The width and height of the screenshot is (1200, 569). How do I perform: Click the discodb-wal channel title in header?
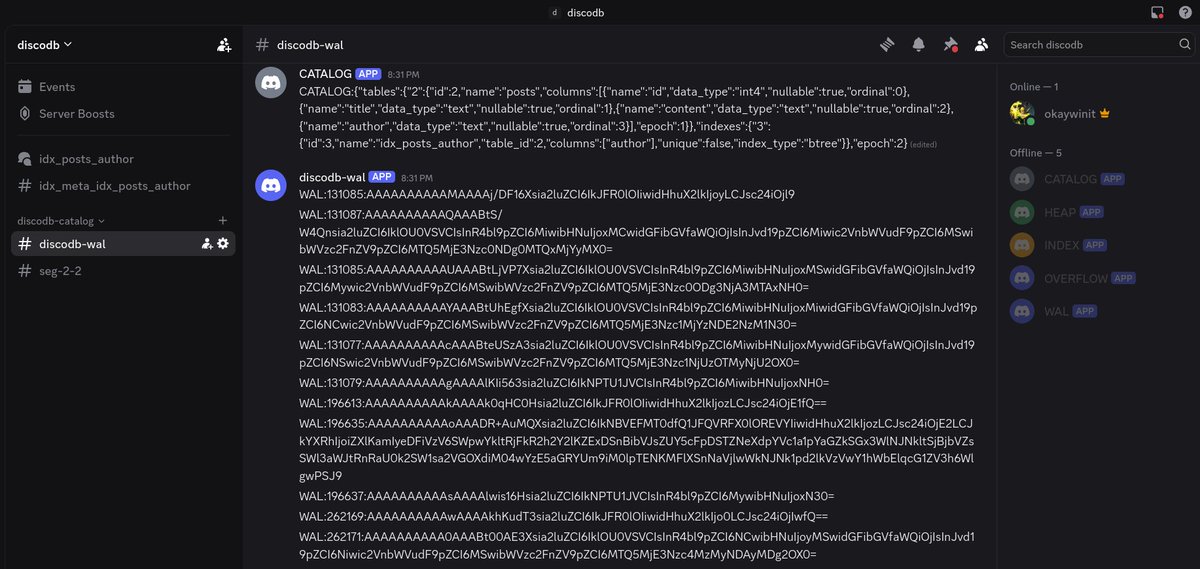(311, 45)
